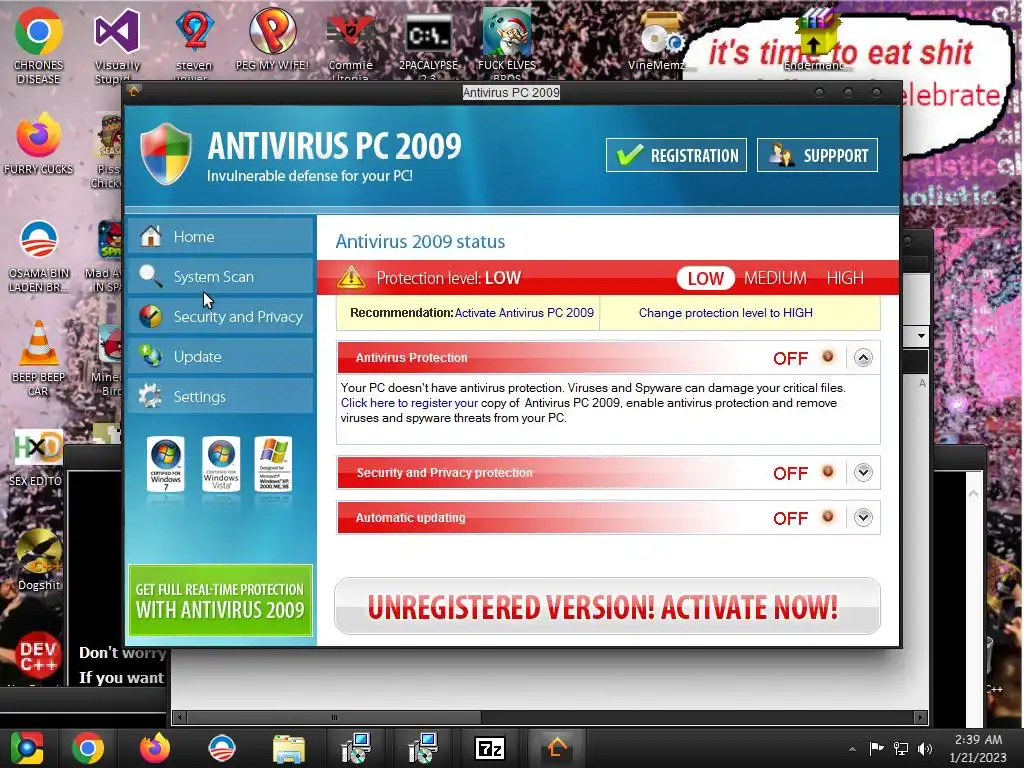Click Change protection level to HIGH link
This screenshot has height=768, width=1024.
pyautogui.click(x=726, y=313)
